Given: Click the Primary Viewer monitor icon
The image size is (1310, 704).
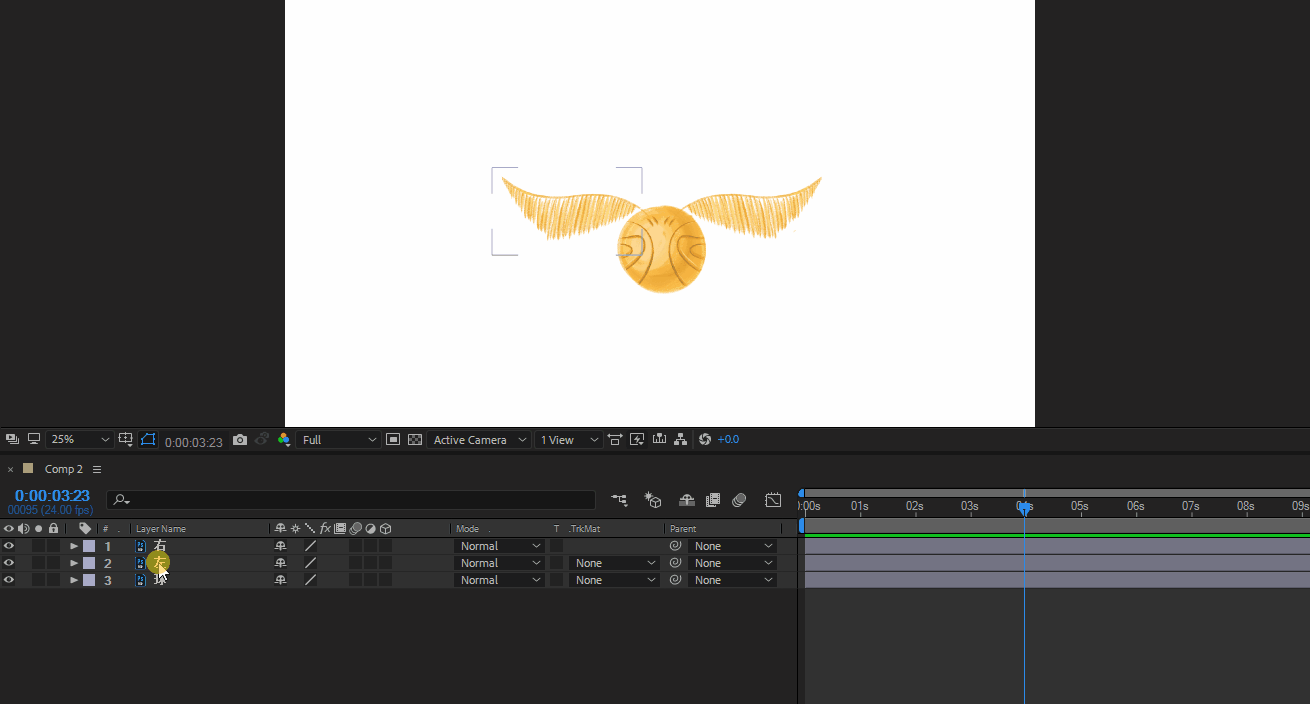Looking at the screenshot, I should 34,439.
